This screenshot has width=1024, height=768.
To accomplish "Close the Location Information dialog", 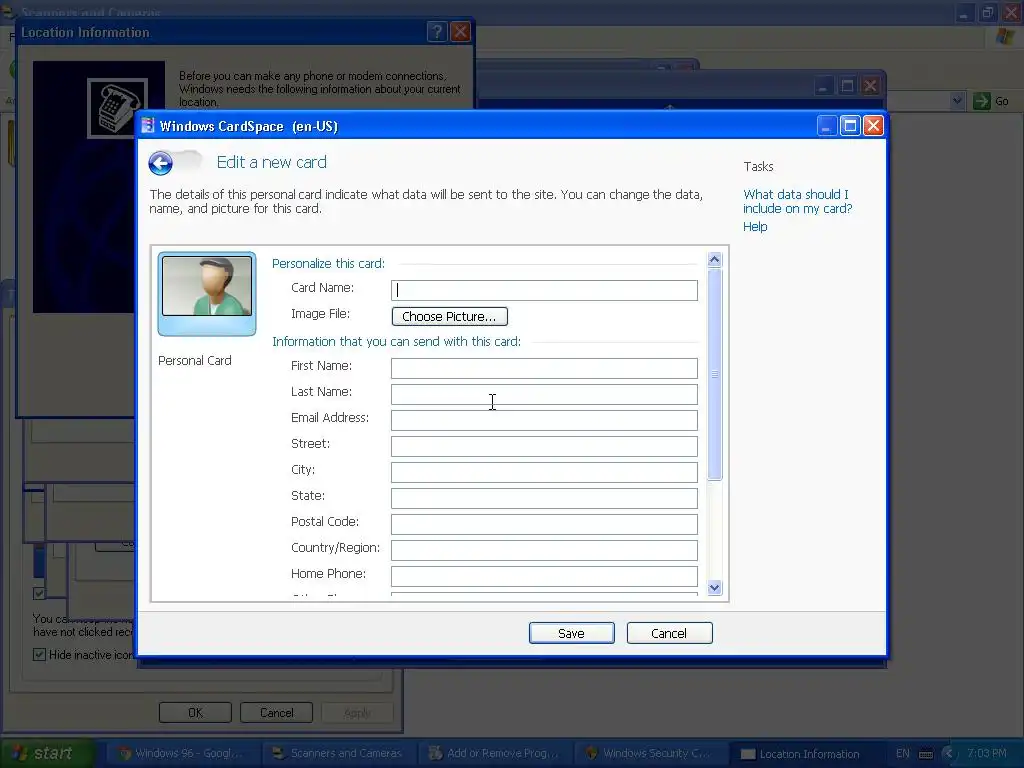I will 460,32.
